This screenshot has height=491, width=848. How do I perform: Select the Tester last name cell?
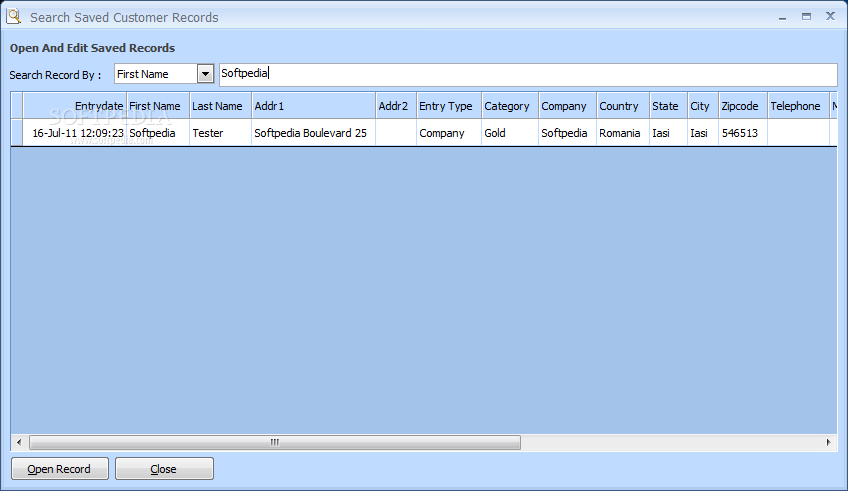[x=221, y=133]
